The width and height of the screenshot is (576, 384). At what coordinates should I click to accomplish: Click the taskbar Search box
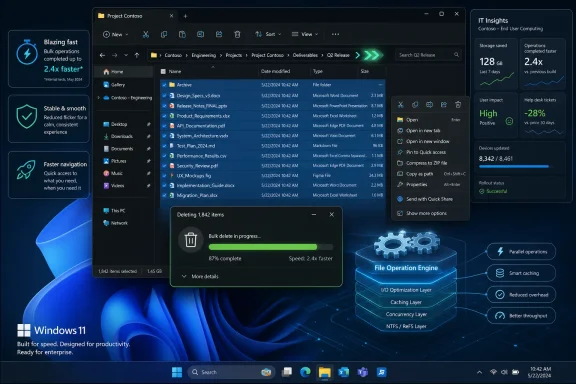tap(231, 372)
